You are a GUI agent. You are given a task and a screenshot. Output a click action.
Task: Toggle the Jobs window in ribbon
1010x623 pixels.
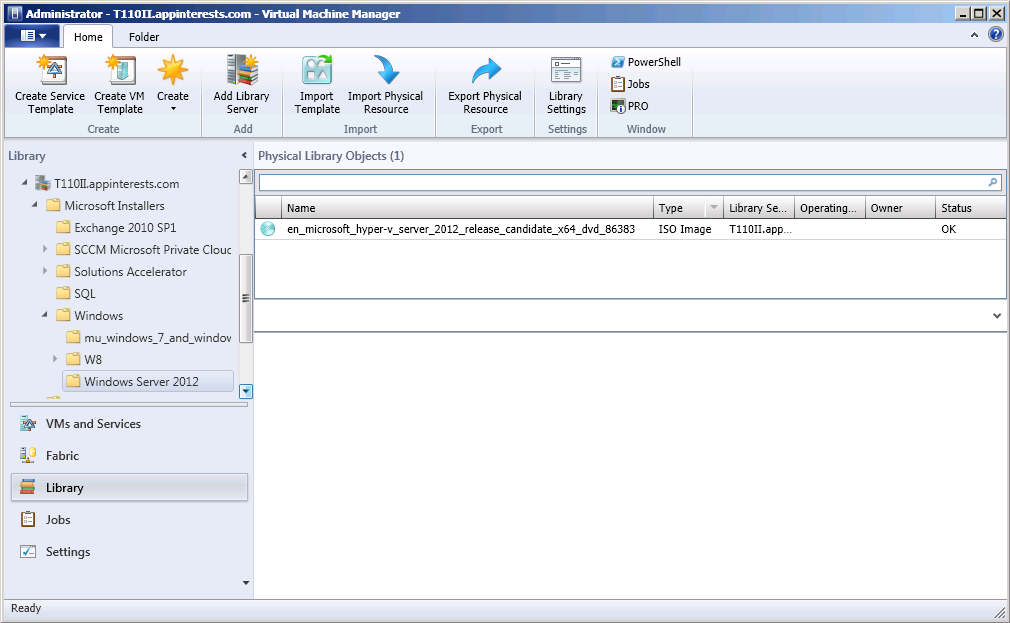[x=630, y=84]
